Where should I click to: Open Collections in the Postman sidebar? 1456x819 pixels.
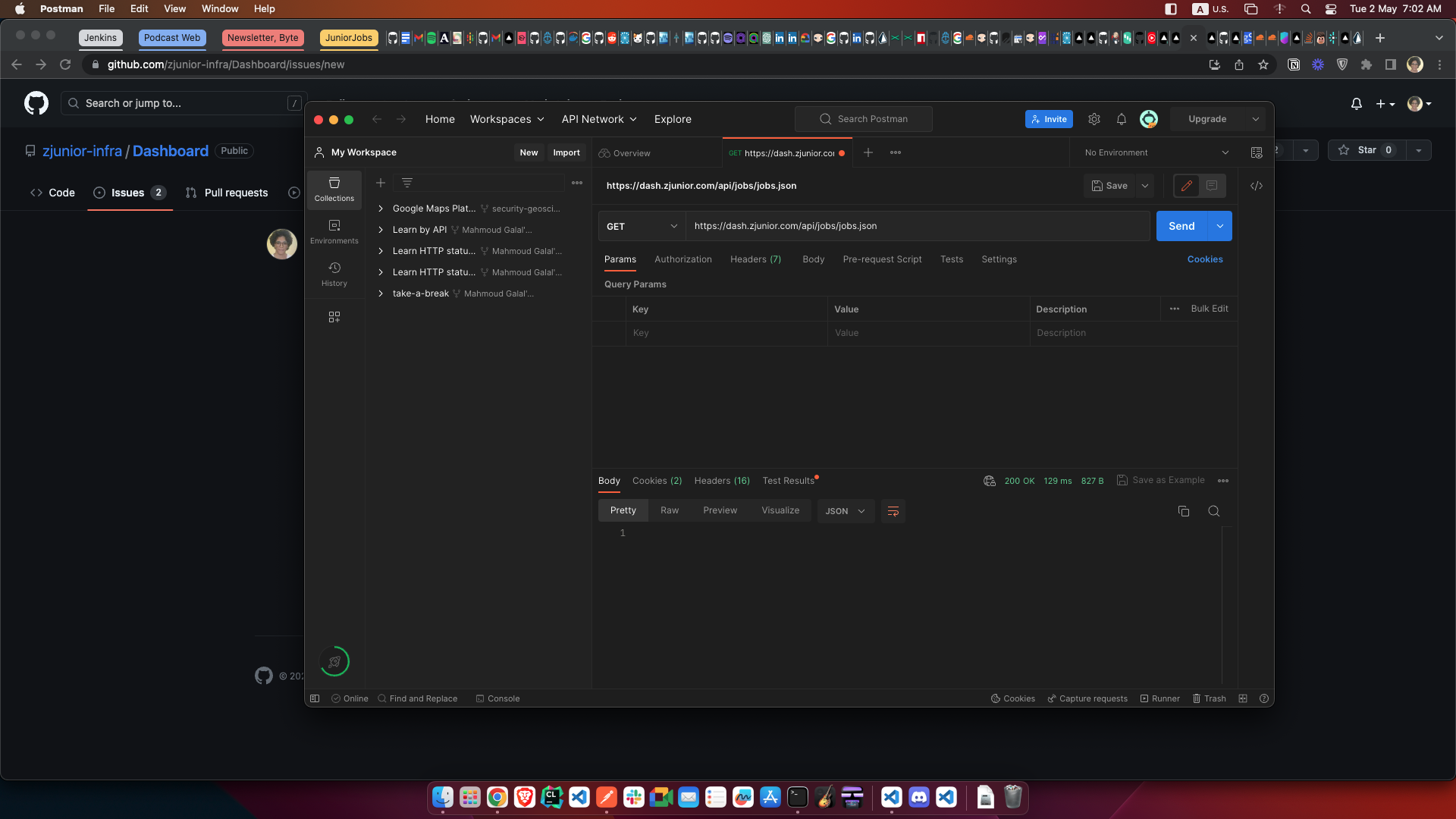tap(334, 190)
